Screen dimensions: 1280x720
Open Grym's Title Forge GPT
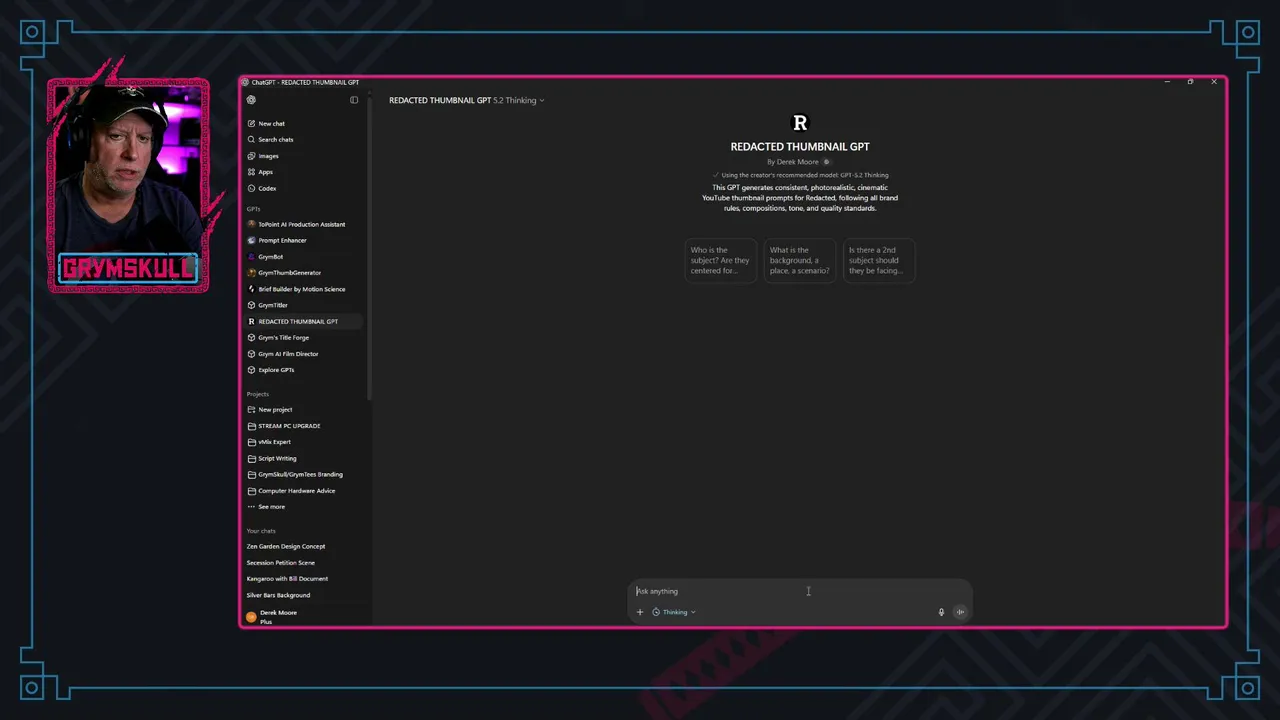[x=303, y=338]
